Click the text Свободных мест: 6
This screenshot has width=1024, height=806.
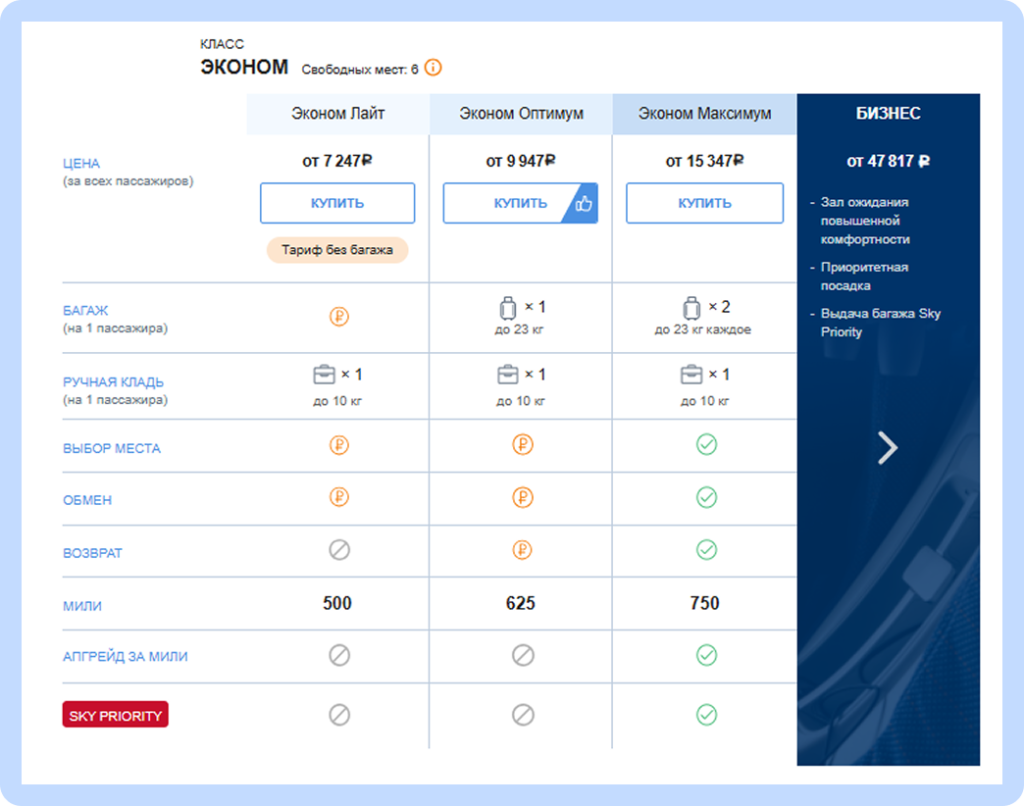pyautogui.click(x=360, y=70)
